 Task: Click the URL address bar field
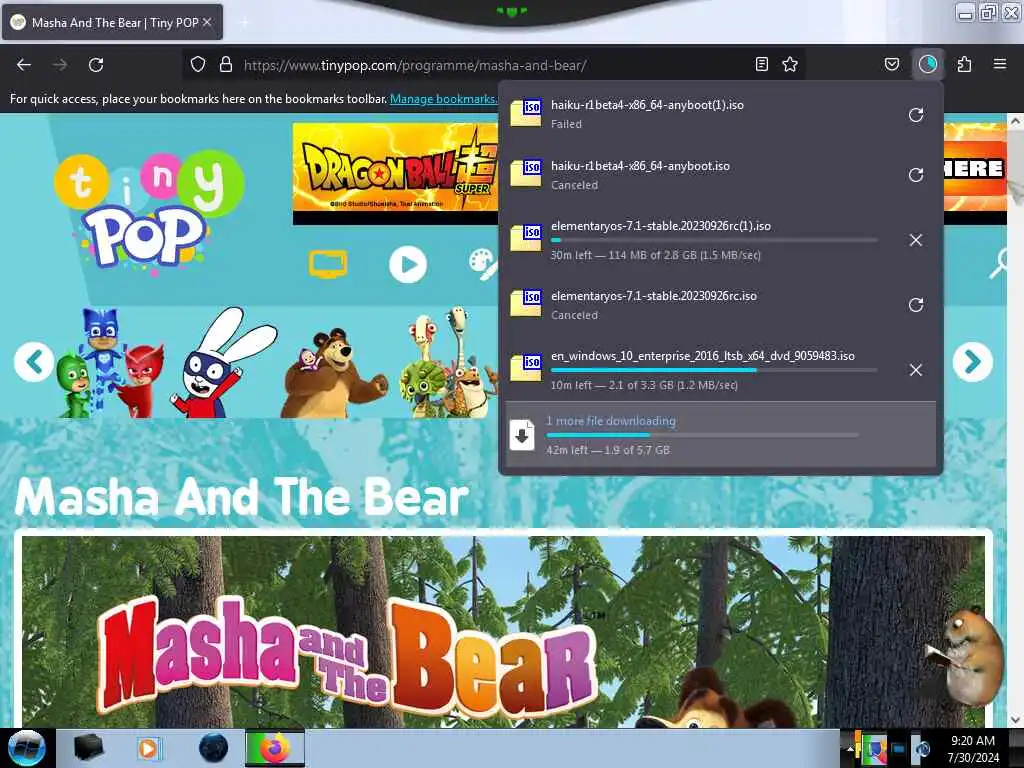pyautogui.click(x=496, y=65)
